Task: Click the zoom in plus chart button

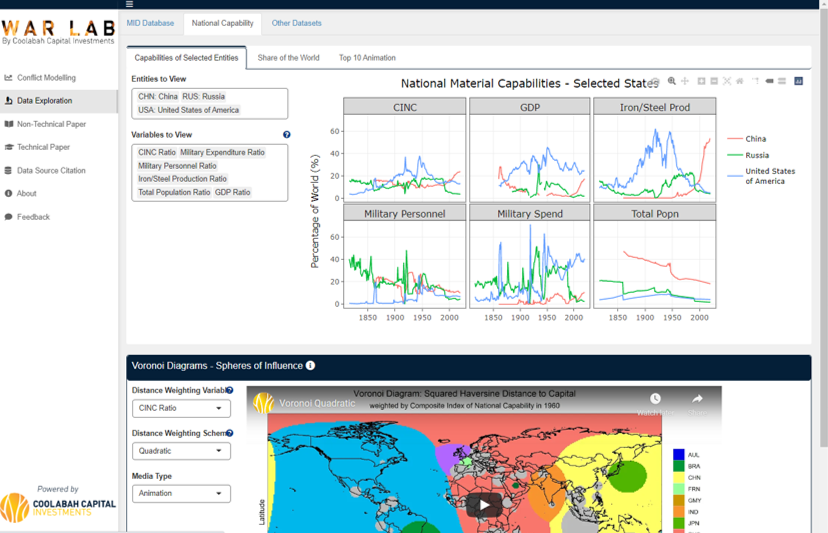Action: click(x=701, y=81)
